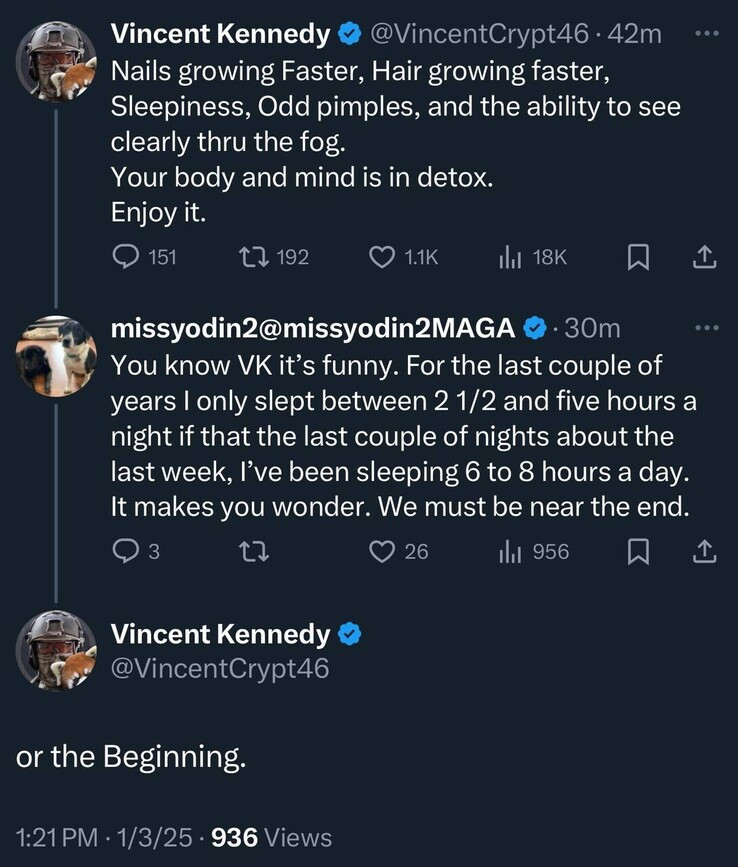Bookmark Vincent Kennedy's detox tweet

tap(637, 257)
